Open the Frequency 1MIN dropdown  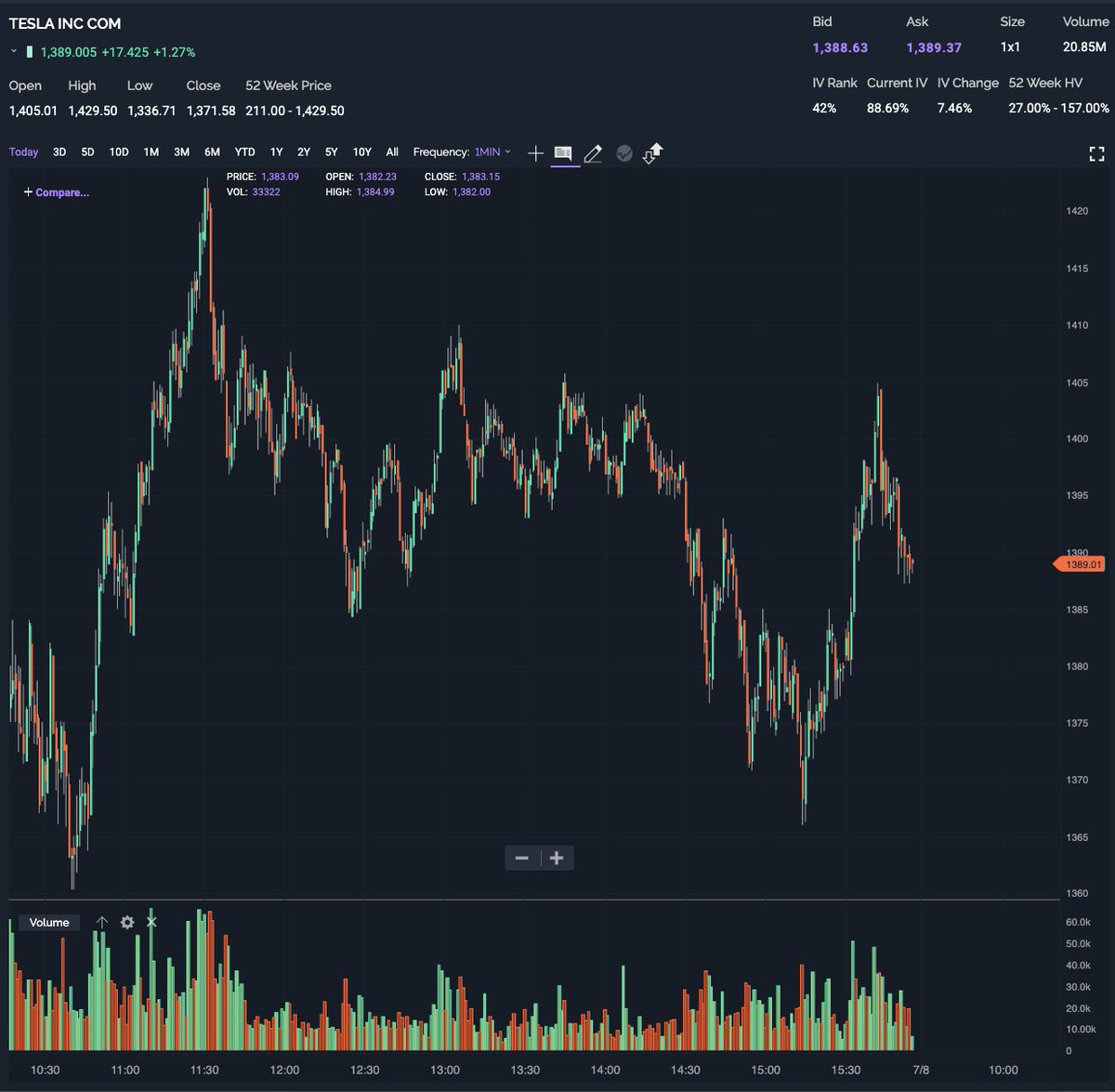coord(492,151)
